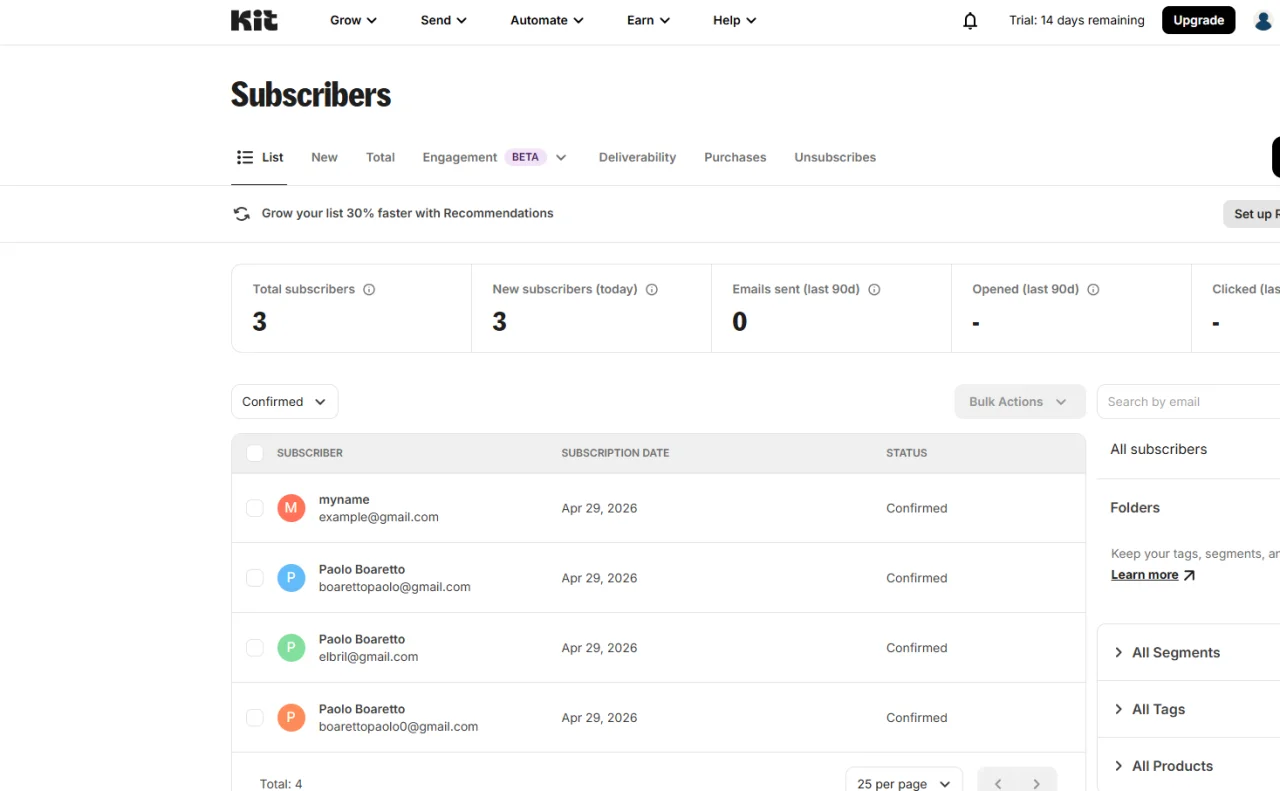Click Apr 29, 2026 in elbril@gmail.com row
The image size is (1280, 791).
599,648
